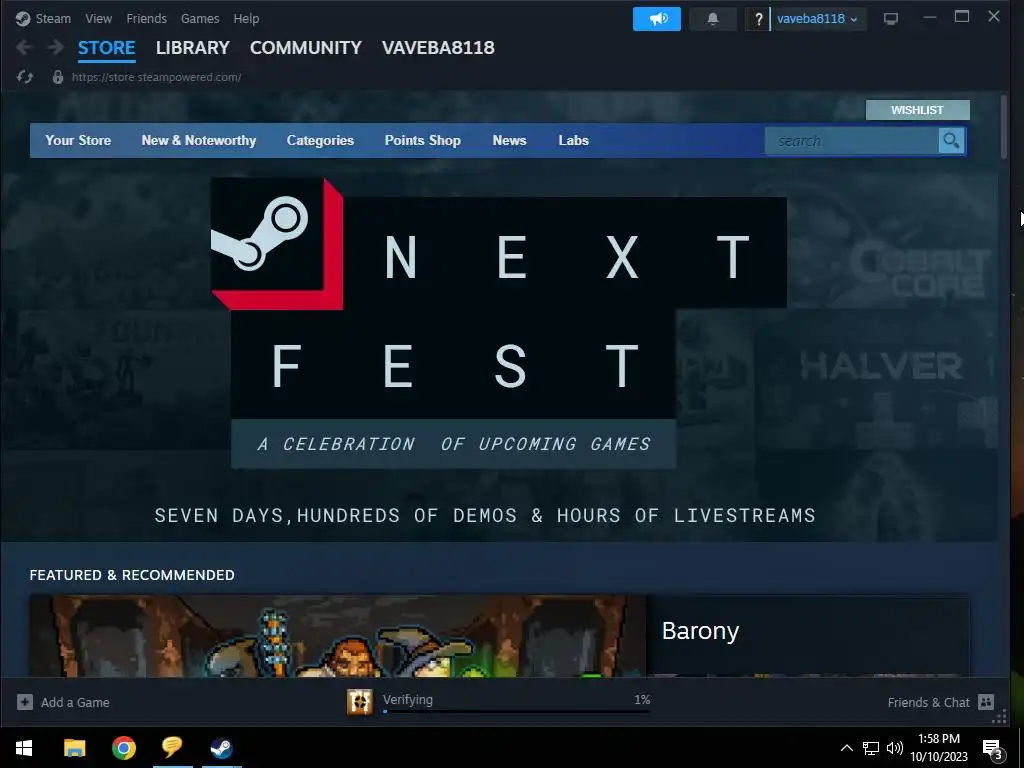Click the question mark help icon
Viewport: 1024px width, 768px height.
tap(758, 19)
